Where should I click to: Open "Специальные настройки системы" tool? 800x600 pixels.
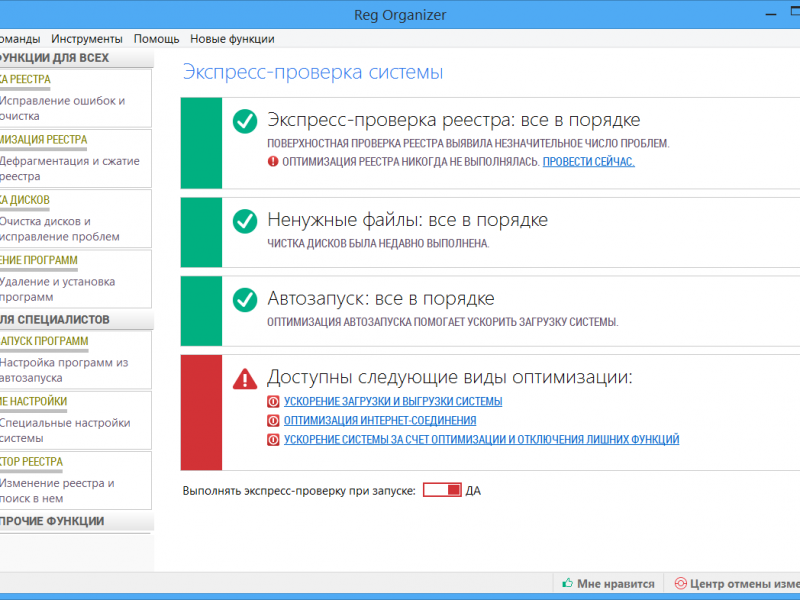pos(76,420)
